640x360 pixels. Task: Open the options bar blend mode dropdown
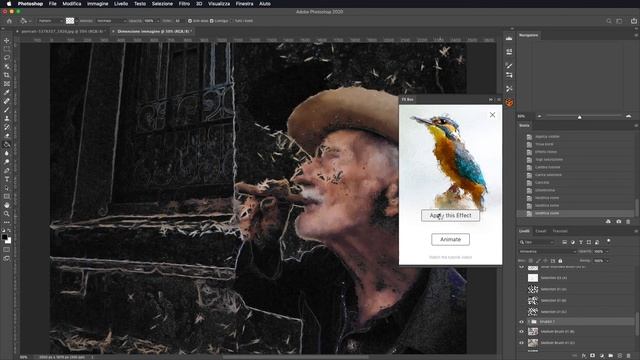click(111, 21)
